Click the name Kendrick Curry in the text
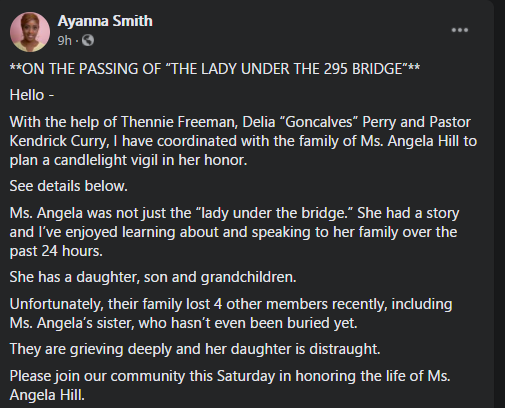505x408 pixels. point(57,141)
